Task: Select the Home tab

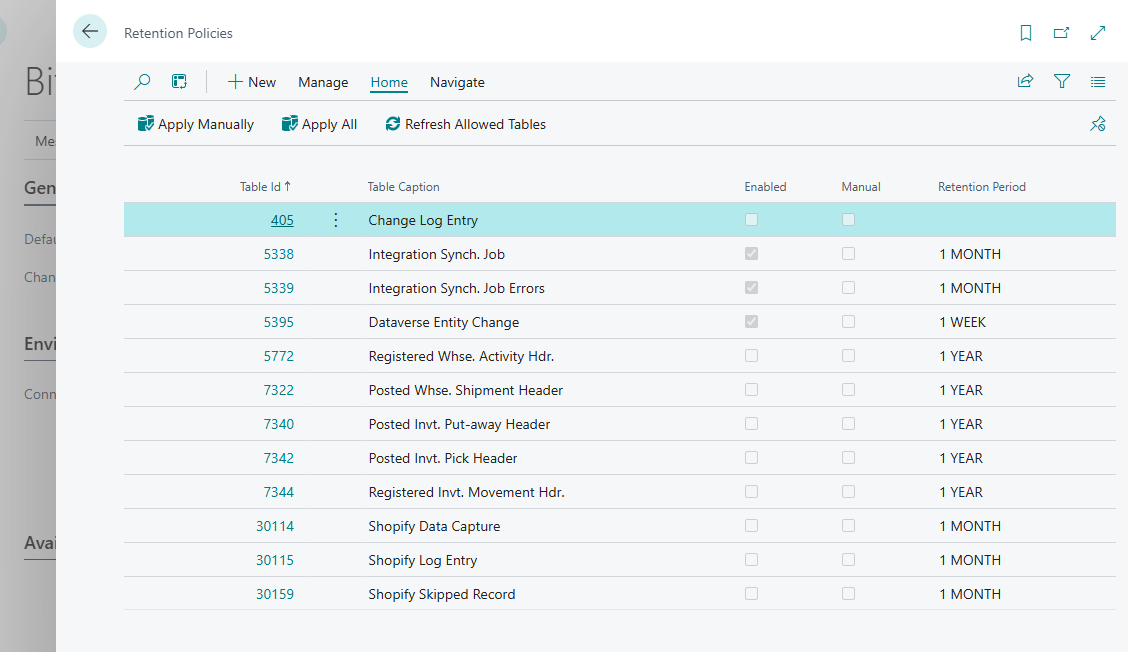Action: (389, 82)
